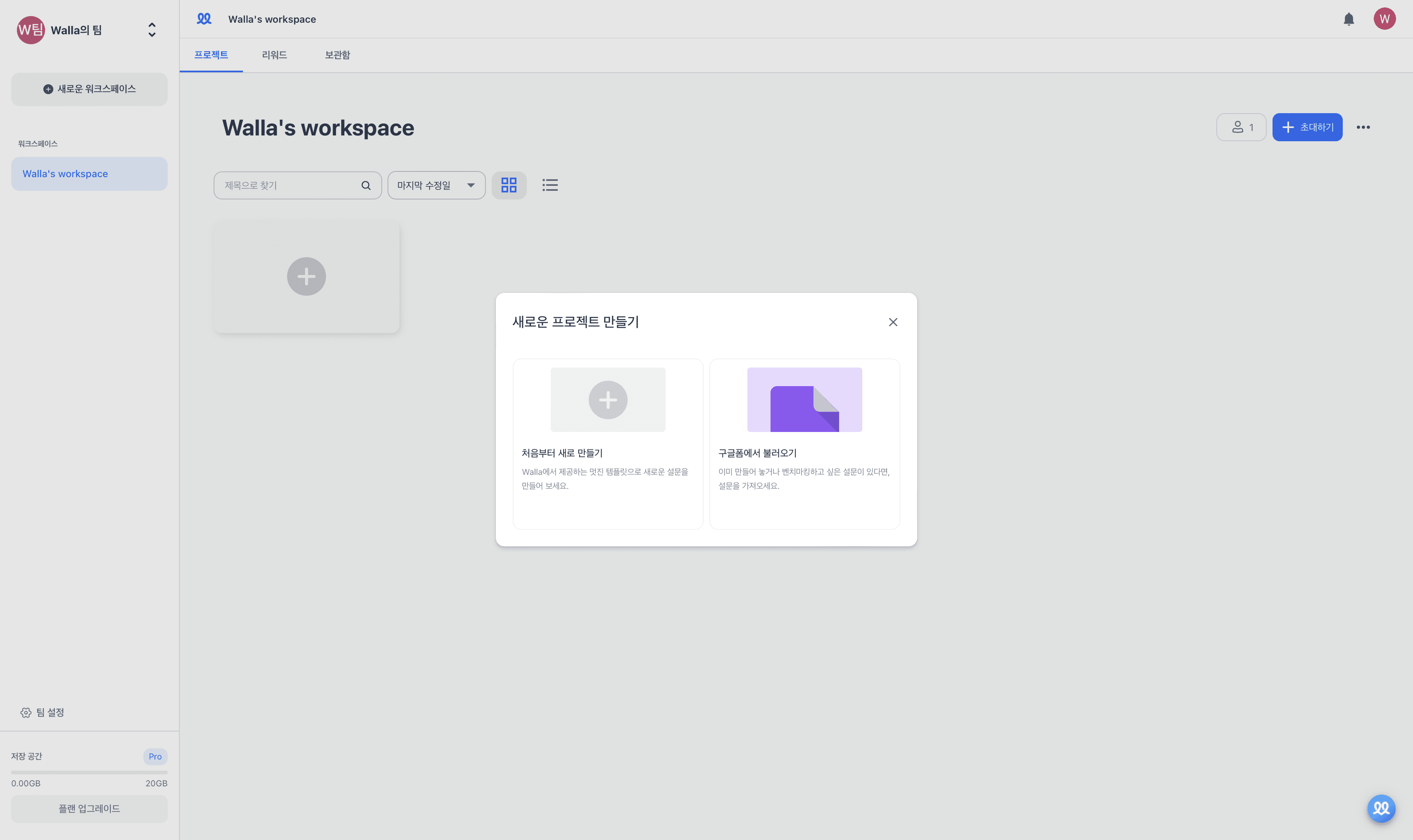Close the new project dialog
The image size is (1413, 840).
[x=893, y=322]
